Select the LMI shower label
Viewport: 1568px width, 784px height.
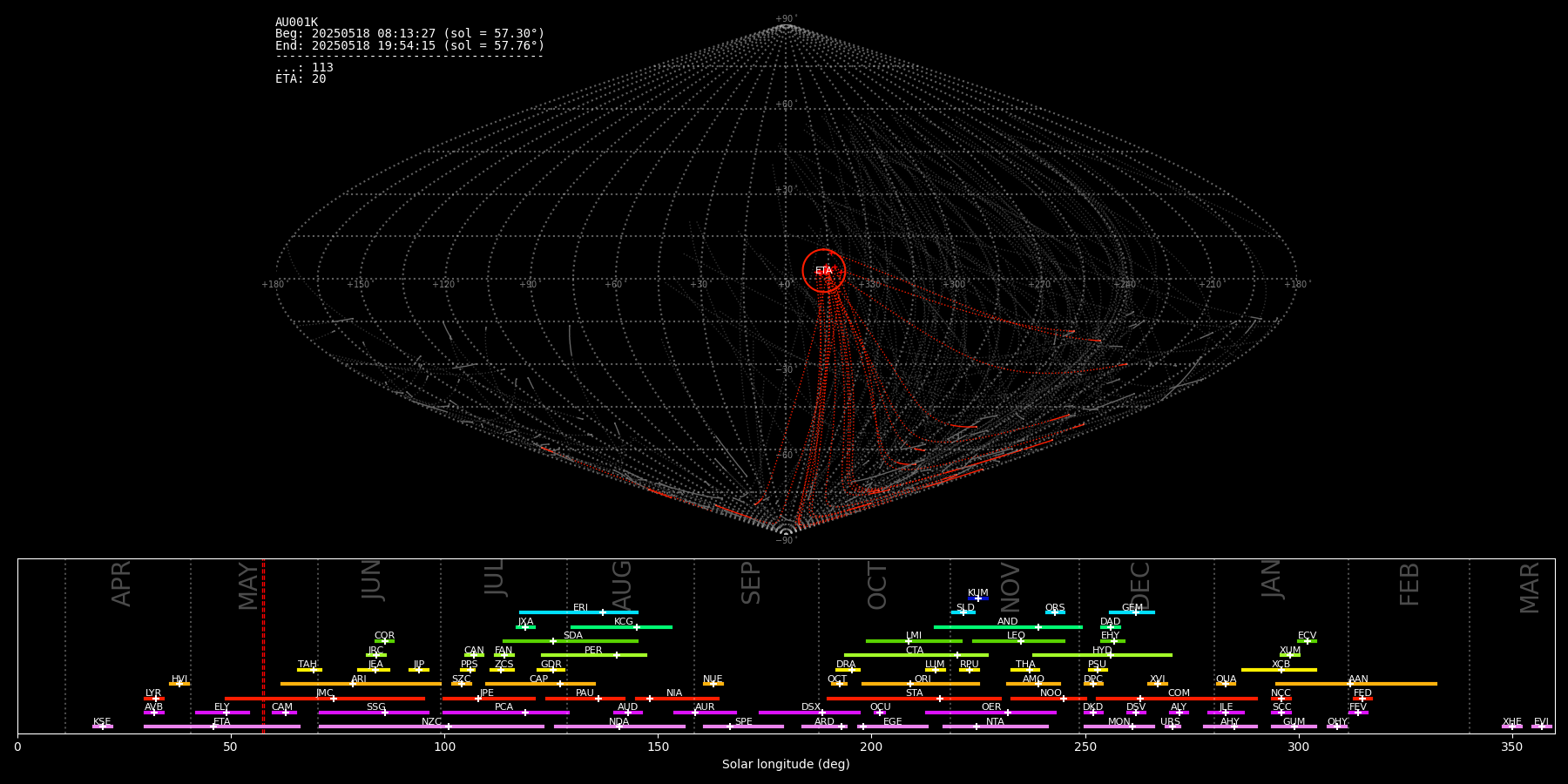coord(913,635)
